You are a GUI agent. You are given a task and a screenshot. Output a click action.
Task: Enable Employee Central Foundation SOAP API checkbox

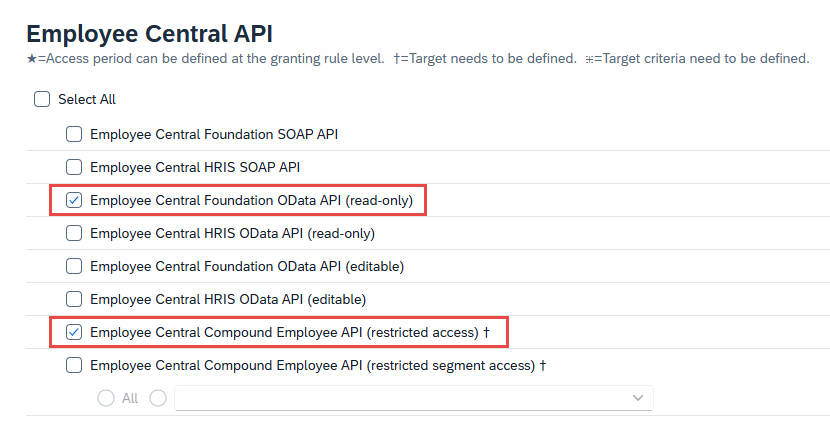(x=74, y=133)
